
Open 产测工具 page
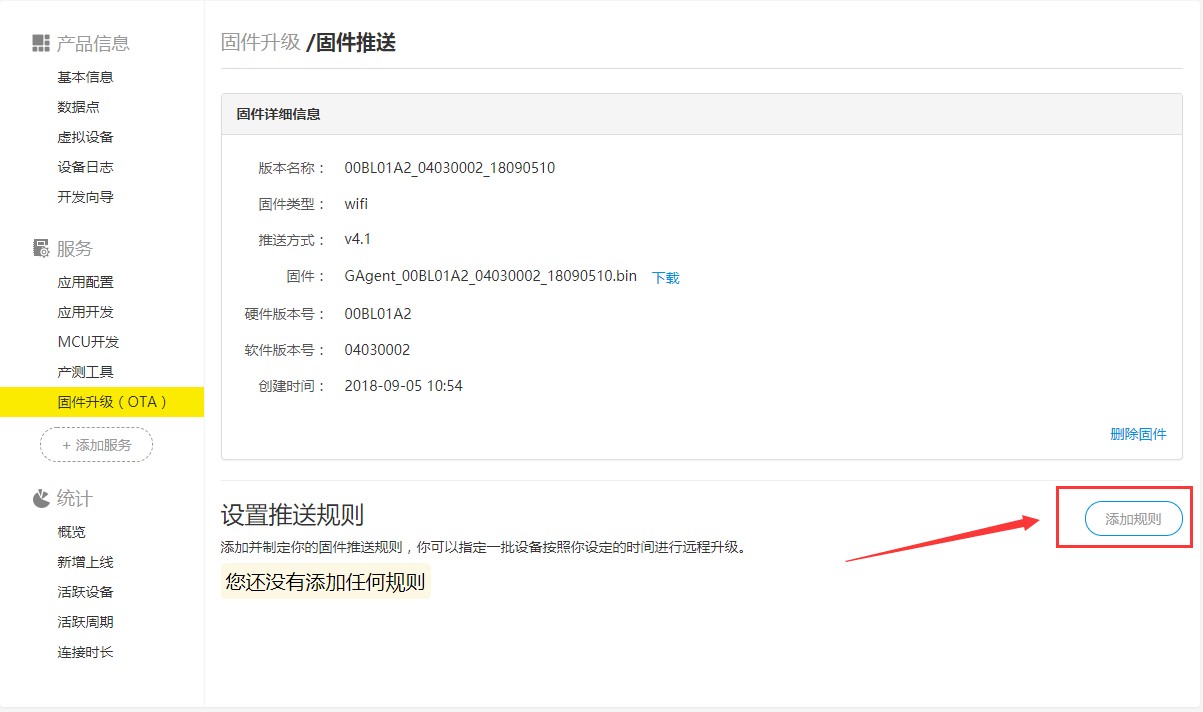(x=85, y=372)
